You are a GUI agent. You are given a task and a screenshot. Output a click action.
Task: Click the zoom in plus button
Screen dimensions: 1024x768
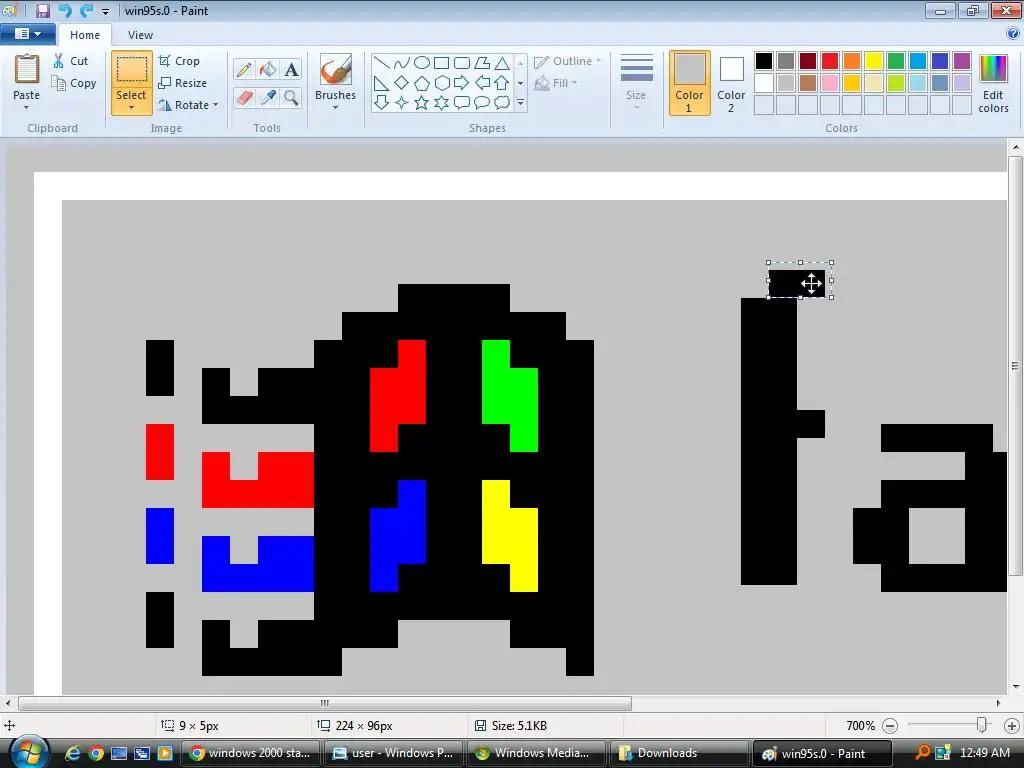coord(1012,726)
